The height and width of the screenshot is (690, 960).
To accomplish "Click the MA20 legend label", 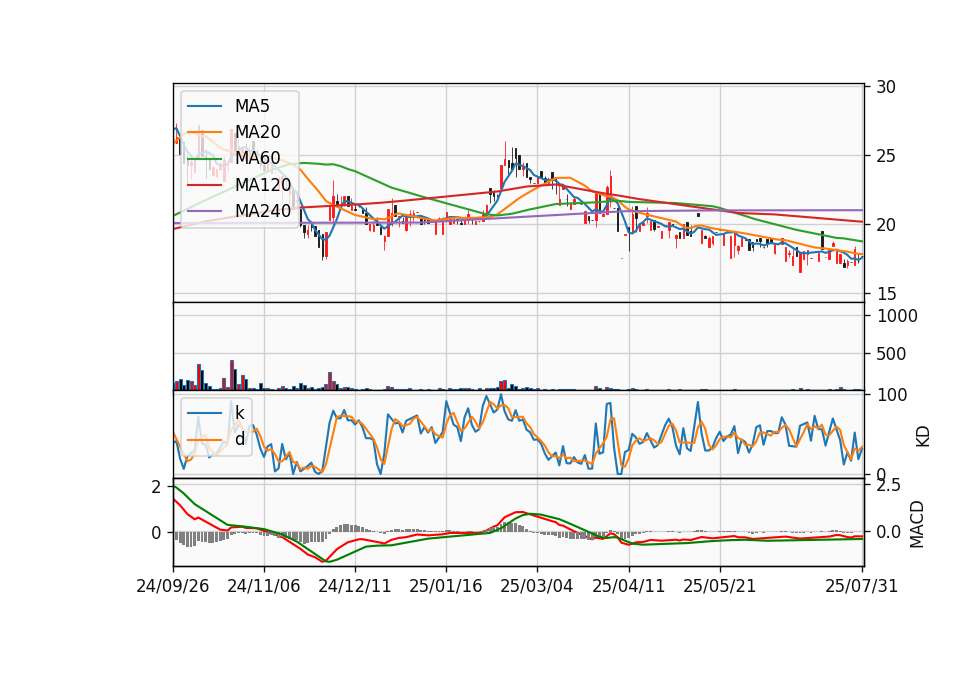I will pyautogui.click(x=257, y=132).
